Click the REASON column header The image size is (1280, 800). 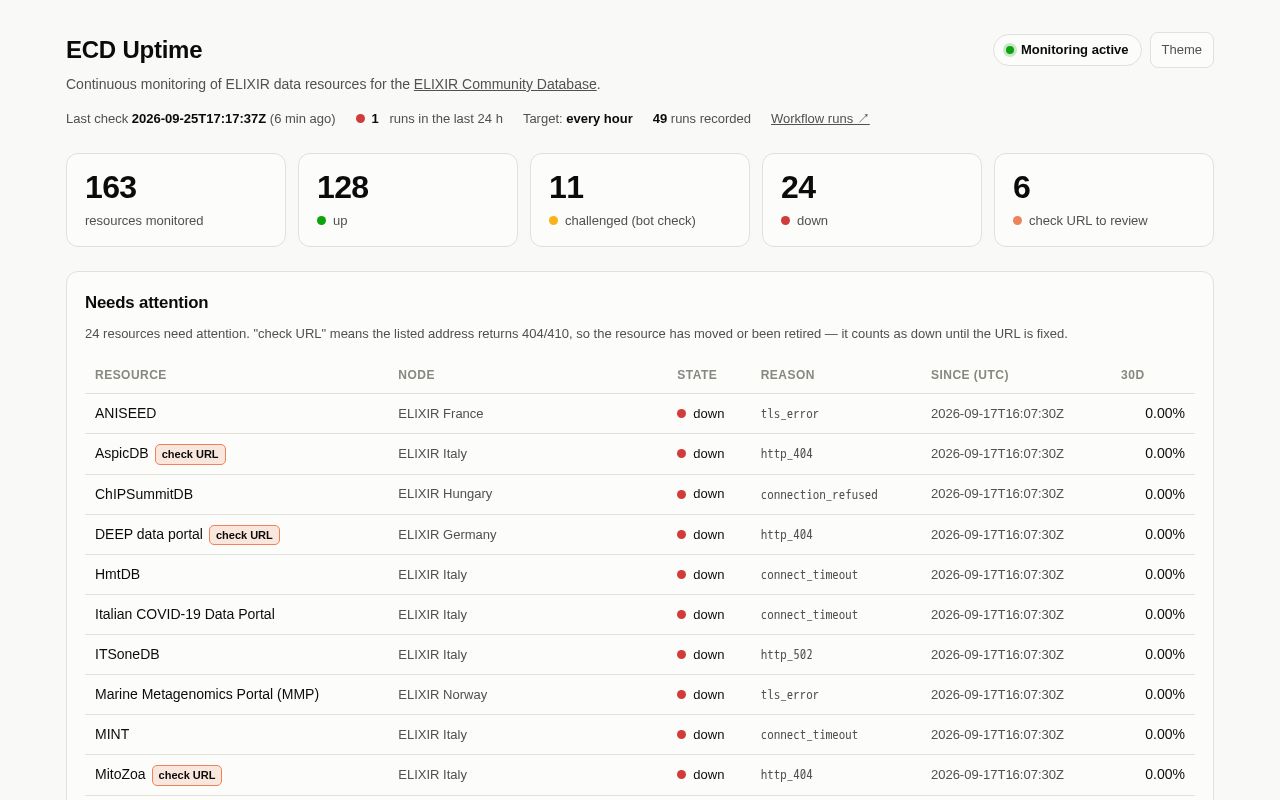tap(788, 375)
